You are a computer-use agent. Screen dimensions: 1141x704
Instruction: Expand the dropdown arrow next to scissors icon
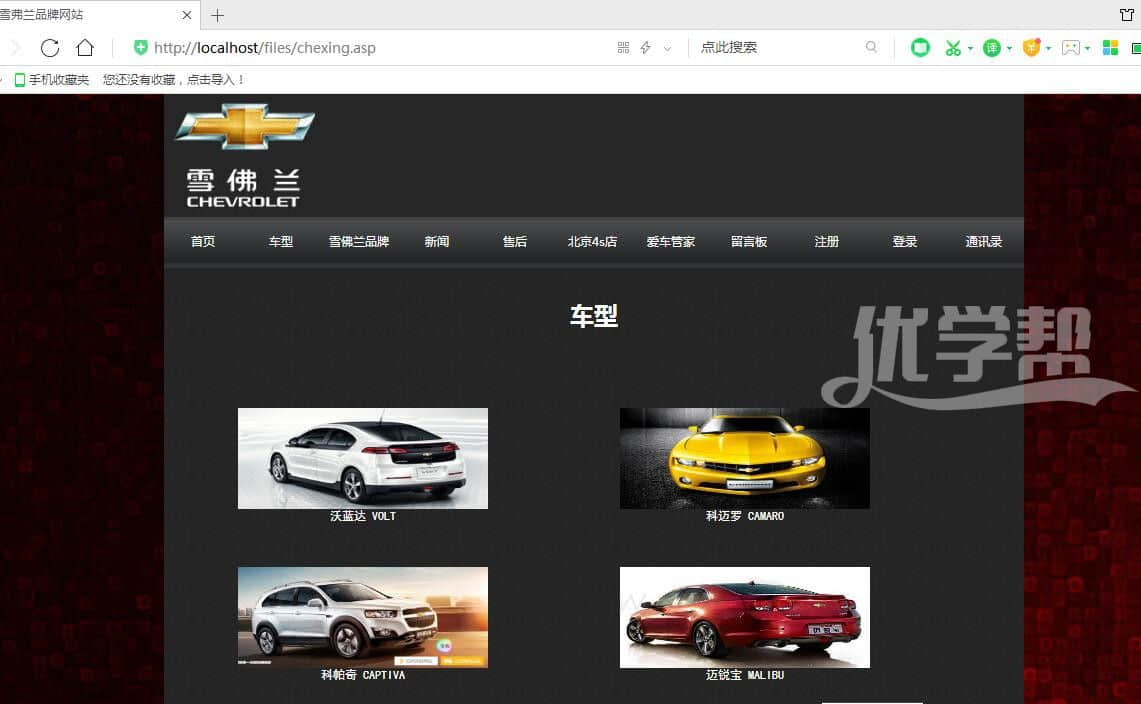[970, 48]
